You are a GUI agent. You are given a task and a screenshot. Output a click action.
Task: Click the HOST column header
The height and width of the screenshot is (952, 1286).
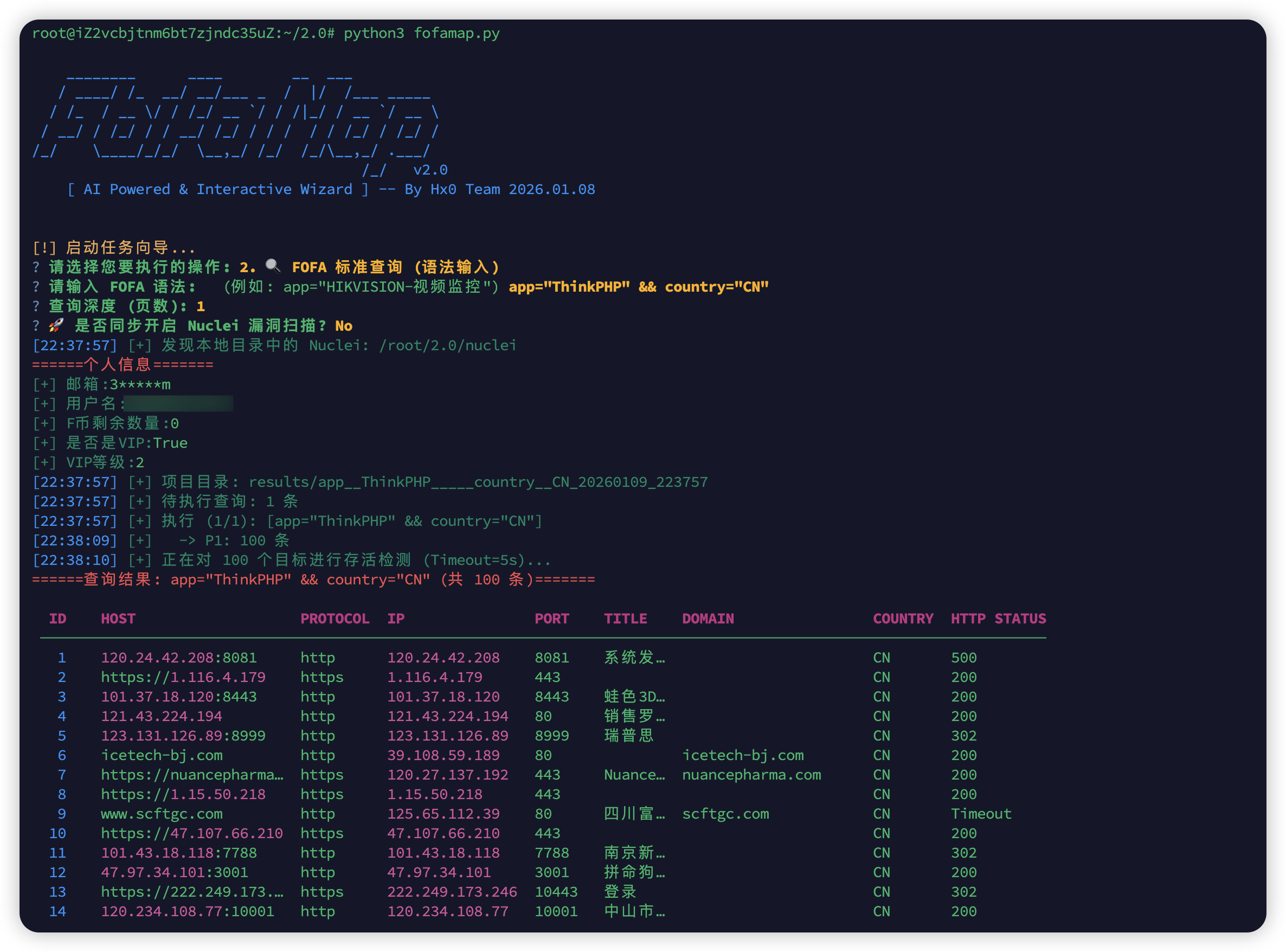[x=118, y=619]
